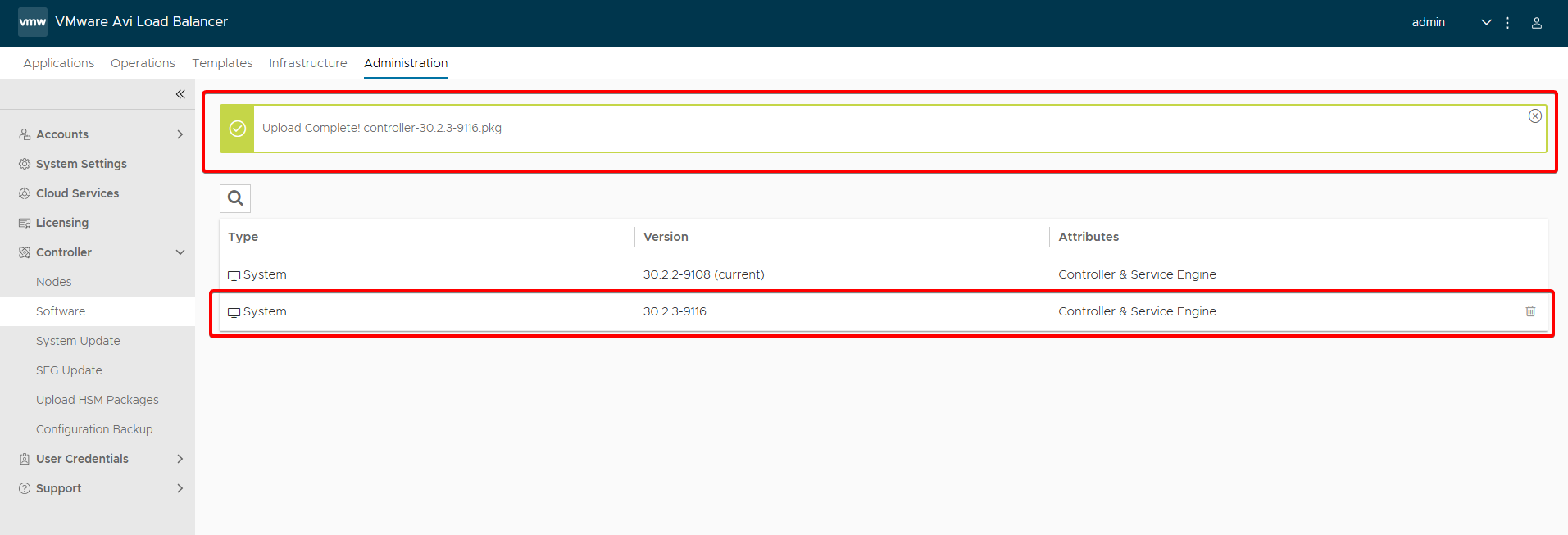
Task: Open the three-dot options menu
Action: point(1507,23)
